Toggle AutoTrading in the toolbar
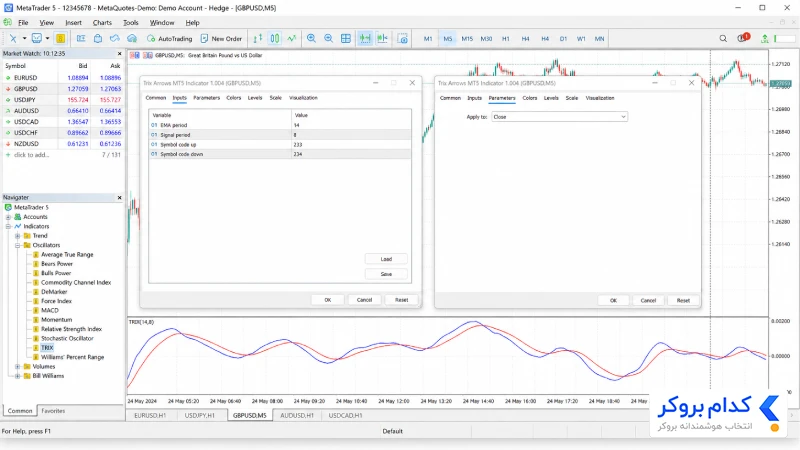 (169, 39)
